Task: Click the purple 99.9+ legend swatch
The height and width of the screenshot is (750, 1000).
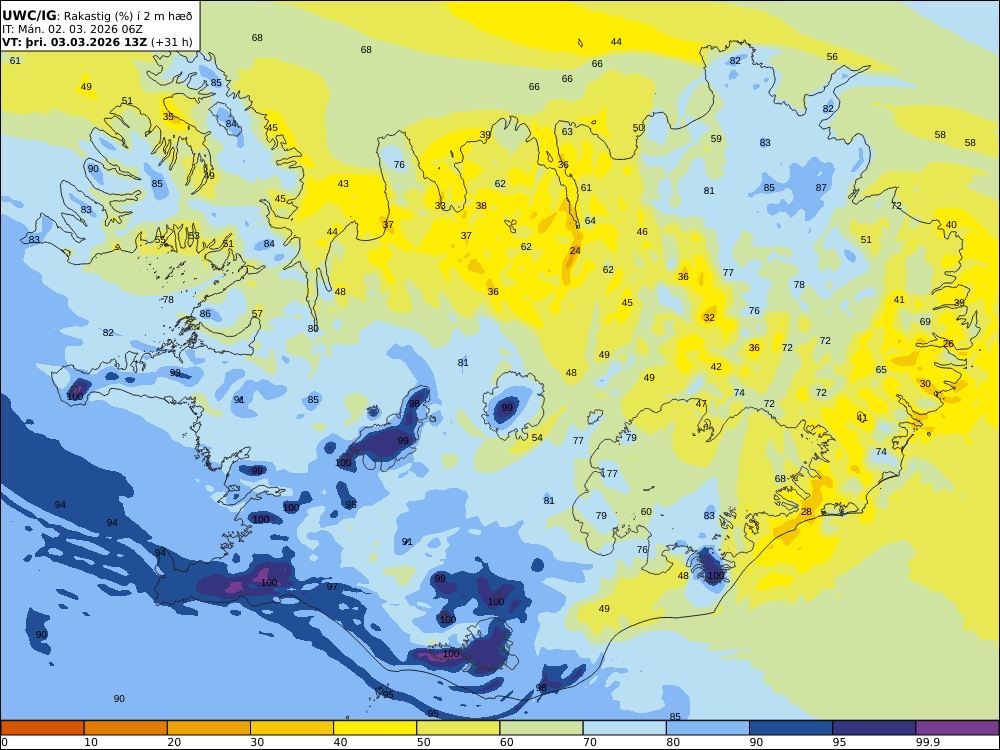Action: pyautogui.click(x=957, y=728)
